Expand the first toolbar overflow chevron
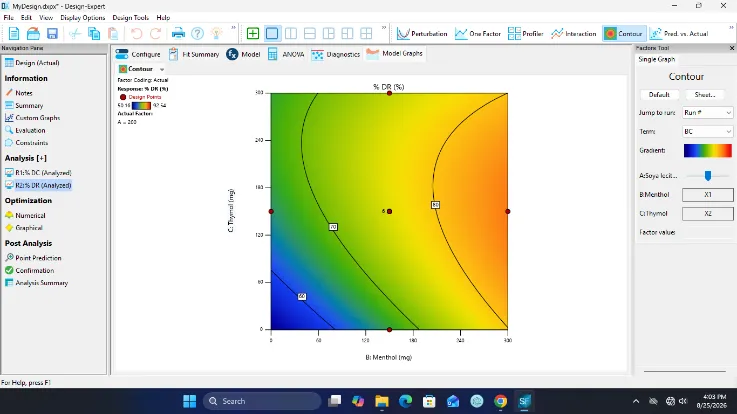 click(x=233, y=28)
